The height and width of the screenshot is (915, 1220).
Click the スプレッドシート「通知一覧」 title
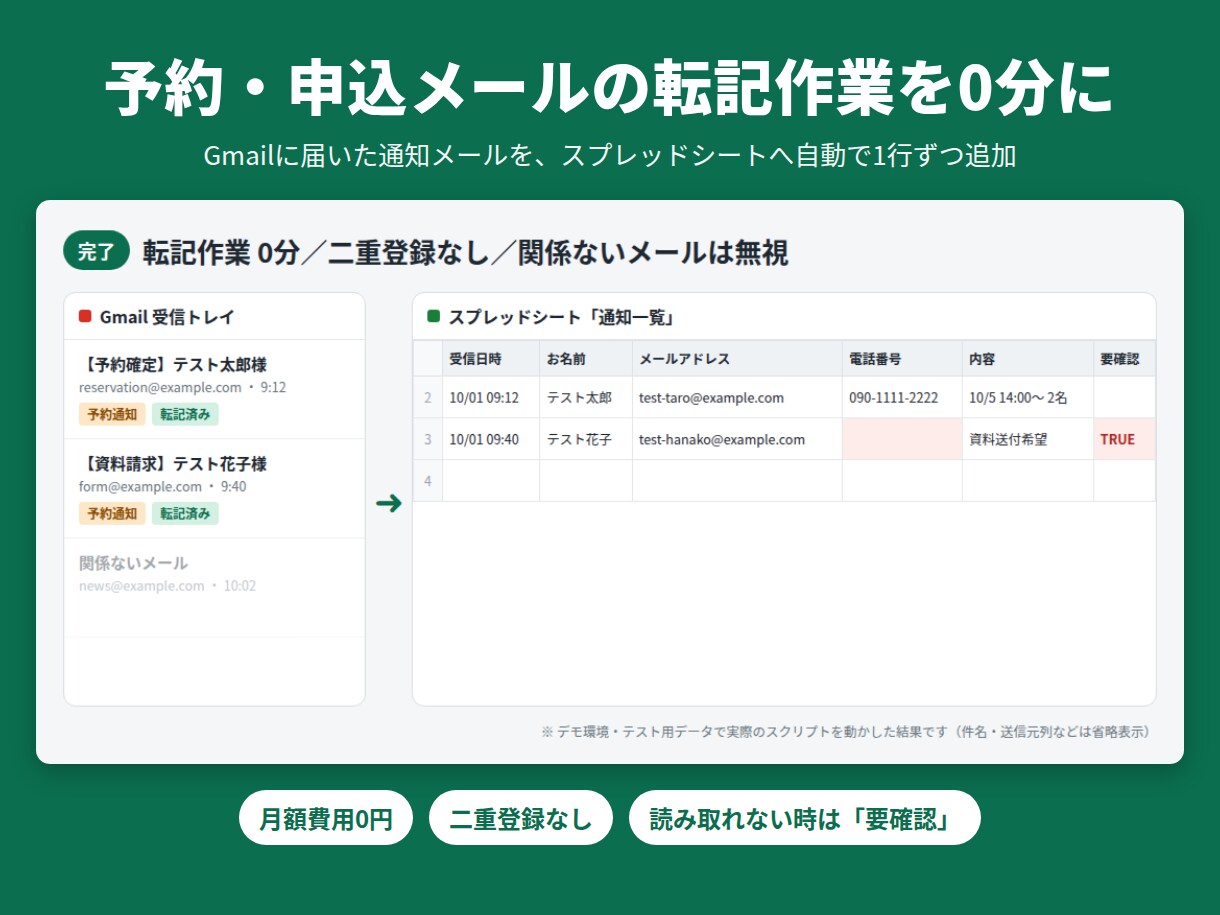click(x=564, y=317)
